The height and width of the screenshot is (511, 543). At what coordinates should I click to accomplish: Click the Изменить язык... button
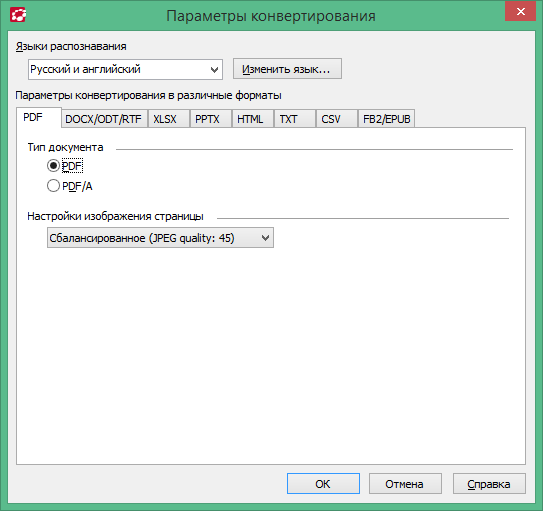[287, 69]
